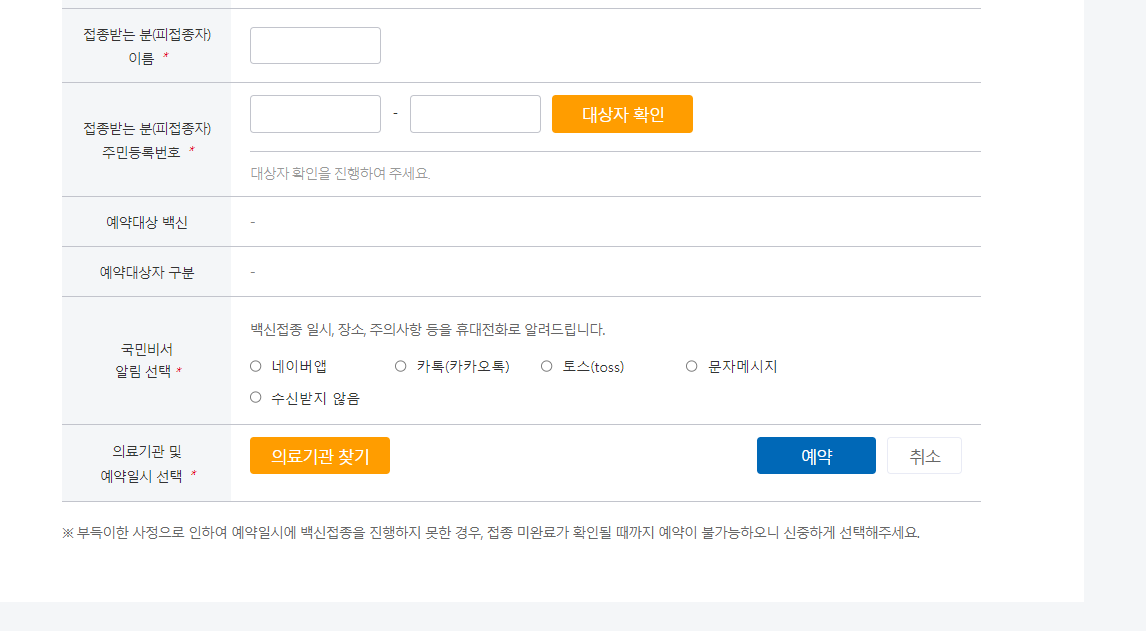1146x631 pixels.
Task: Select the 토스(toss) radio button
Action: click(x=547, y=366)
